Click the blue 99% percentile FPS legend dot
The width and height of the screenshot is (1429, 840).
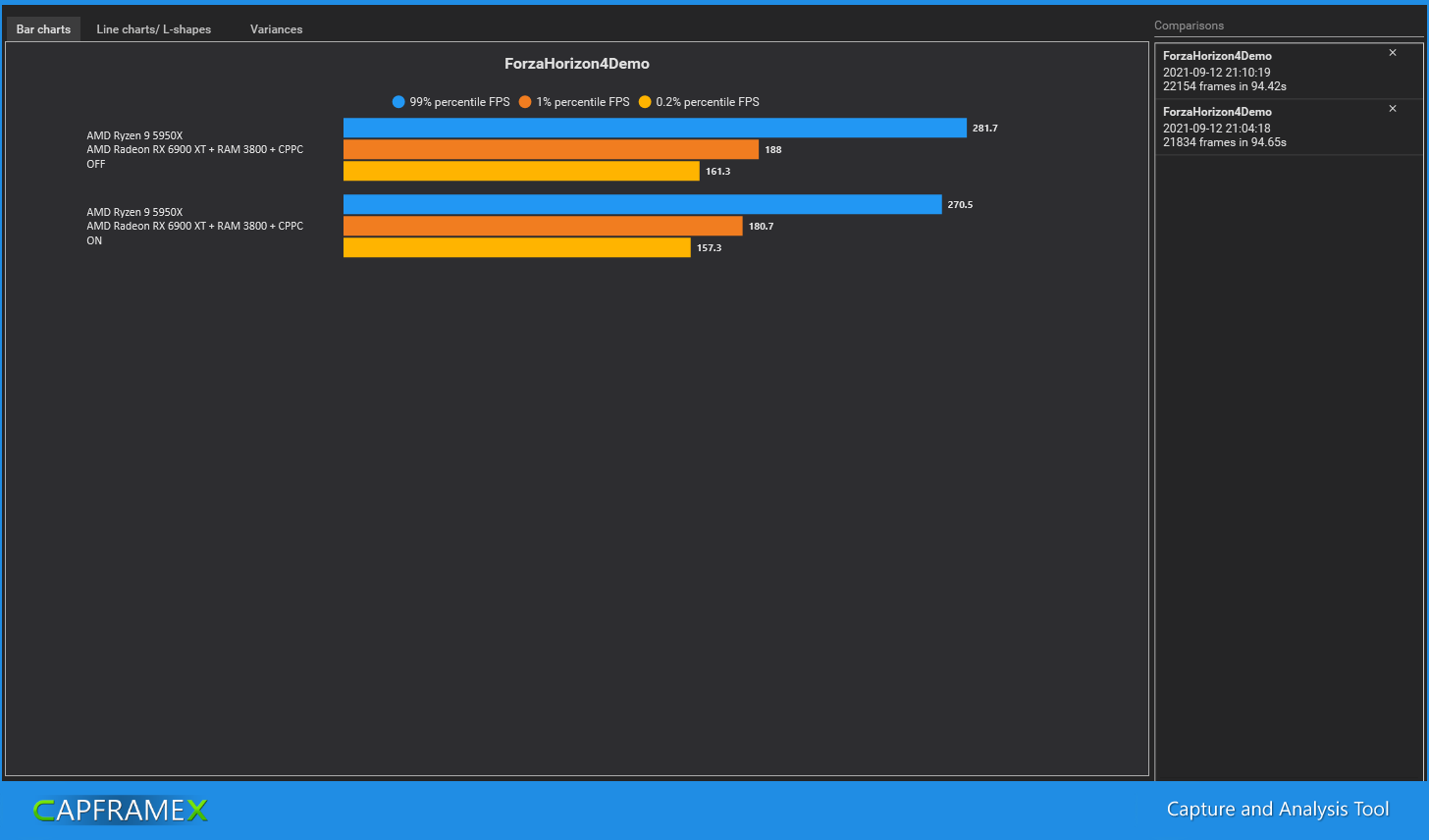coord(398,101)
